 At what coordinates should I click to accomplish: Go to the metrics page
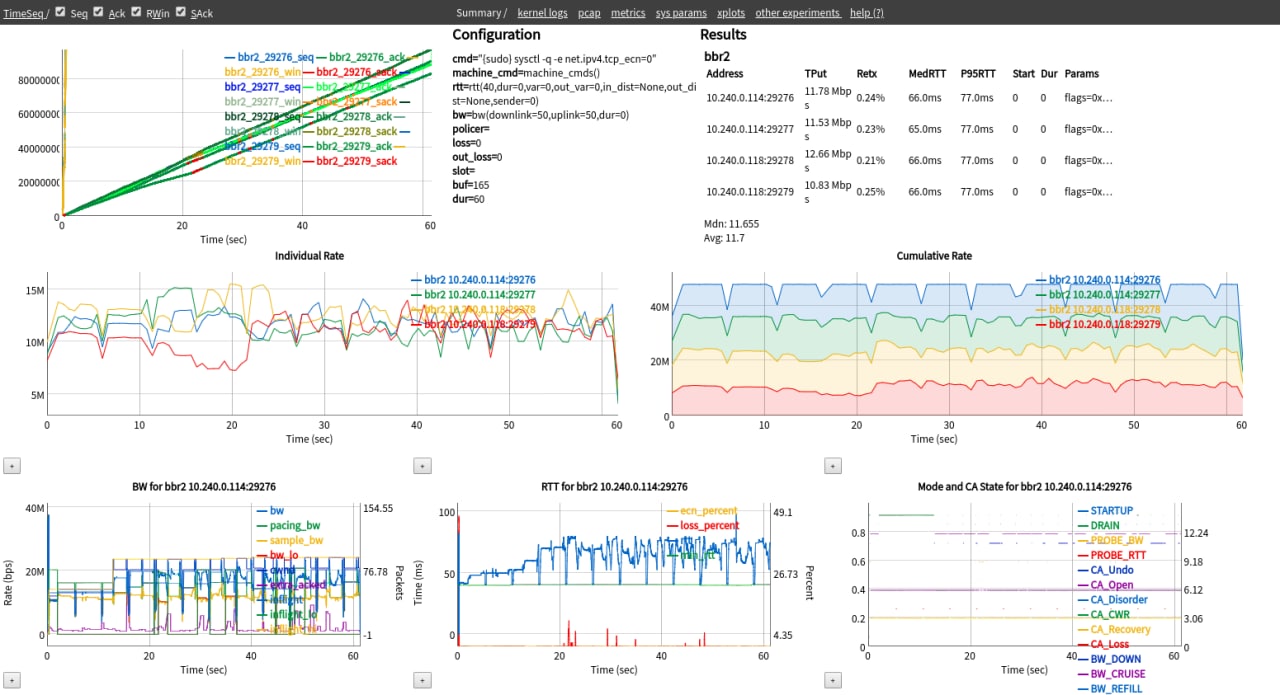pyautogui.click(x=628, y=13)
